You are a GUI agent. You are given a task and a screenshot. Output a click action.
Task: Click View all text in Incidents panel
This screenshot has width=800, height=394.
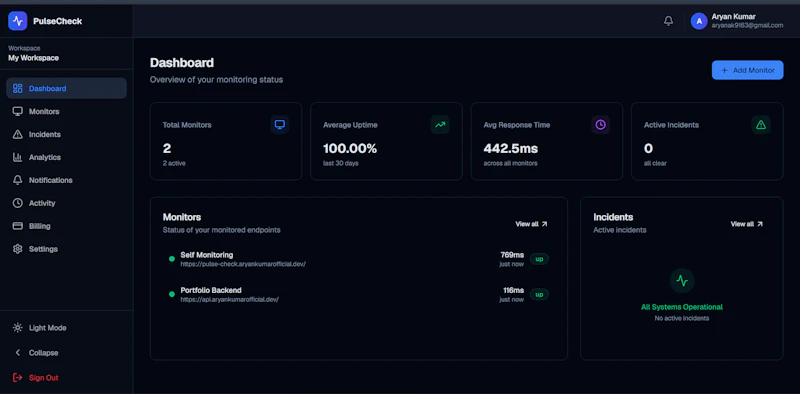pyautogui.click(x=742, y=224)
